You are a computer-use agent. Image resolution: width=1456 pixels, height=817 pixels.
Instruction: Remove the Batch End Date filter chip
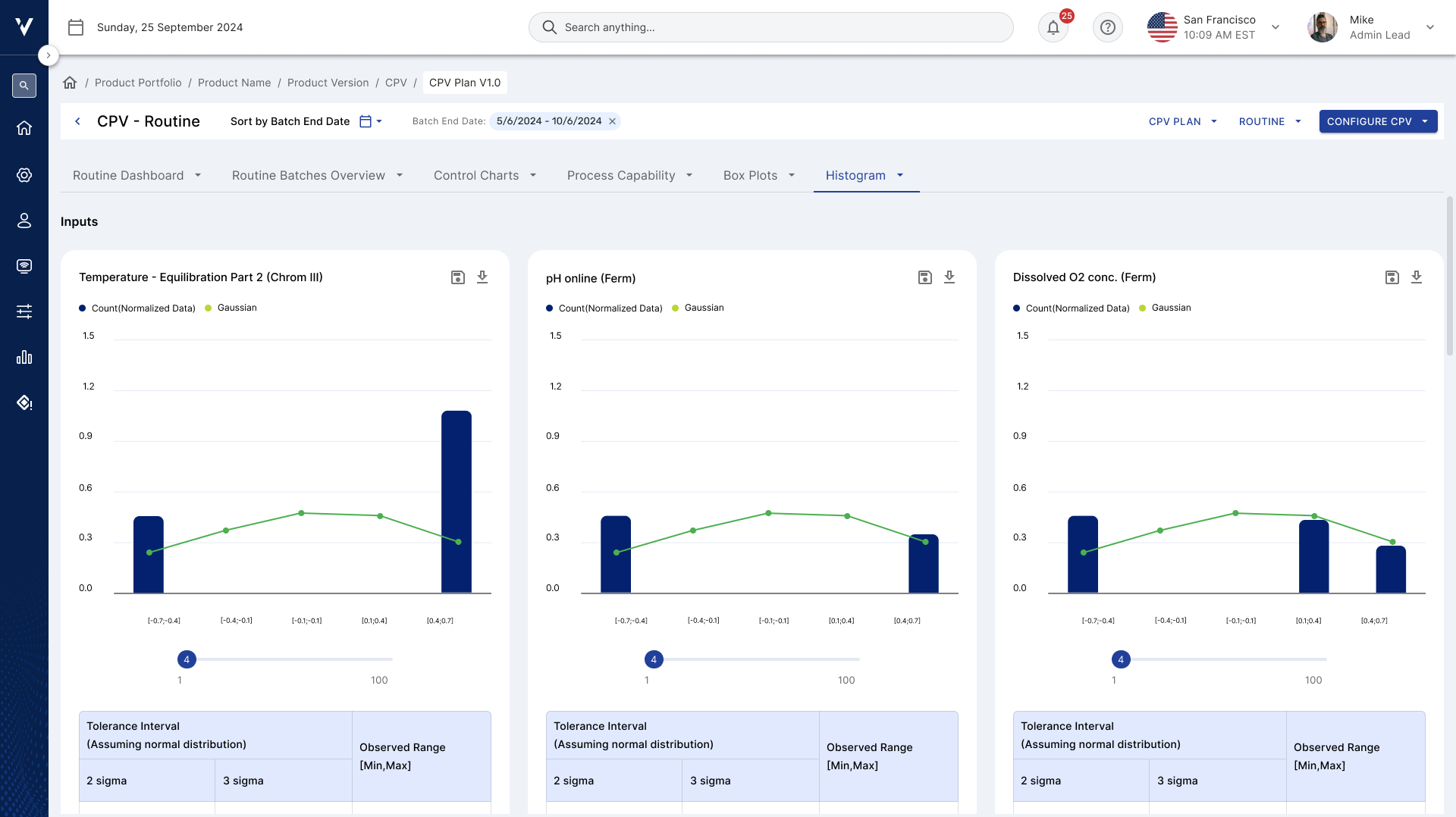pyautogui.click(x=612, y=121)
